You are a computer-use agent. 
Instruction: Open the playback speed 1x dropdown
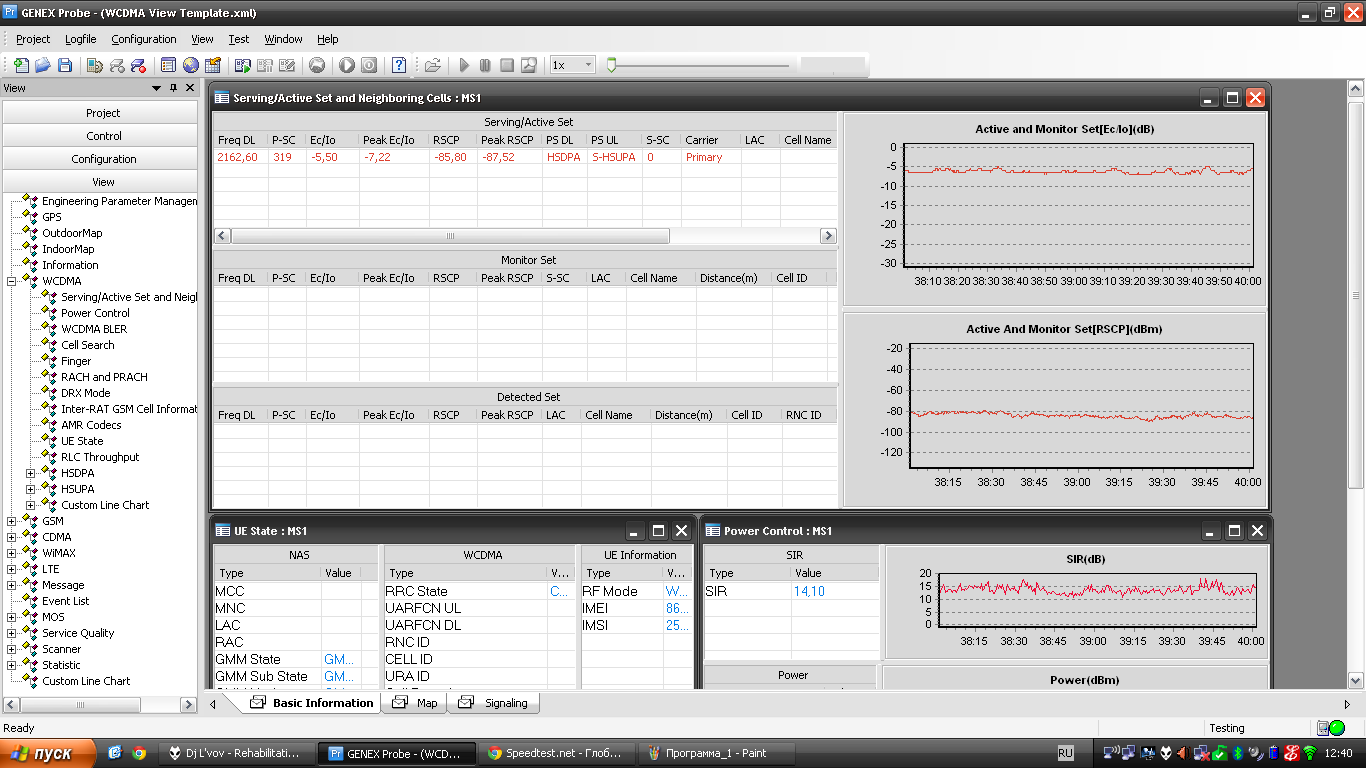coord(588,65)
